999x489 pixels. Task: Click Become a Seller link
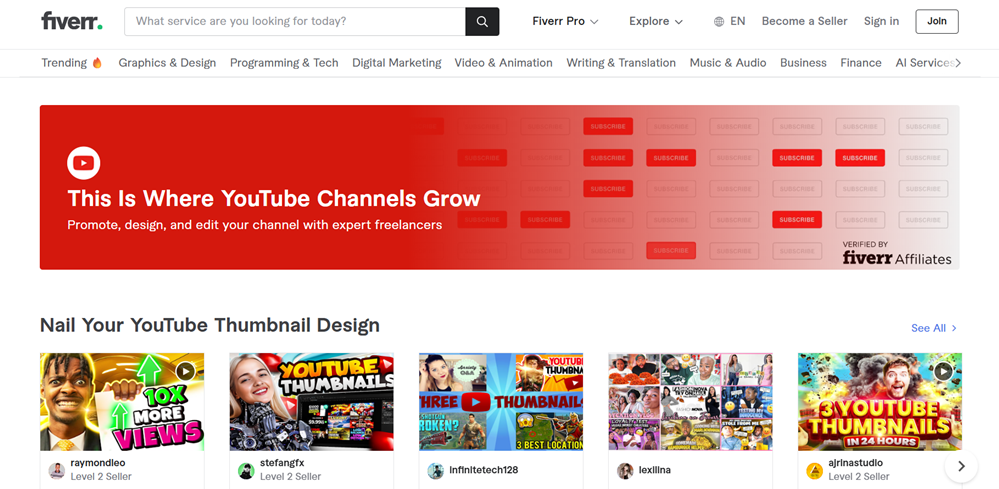point(804,22)
